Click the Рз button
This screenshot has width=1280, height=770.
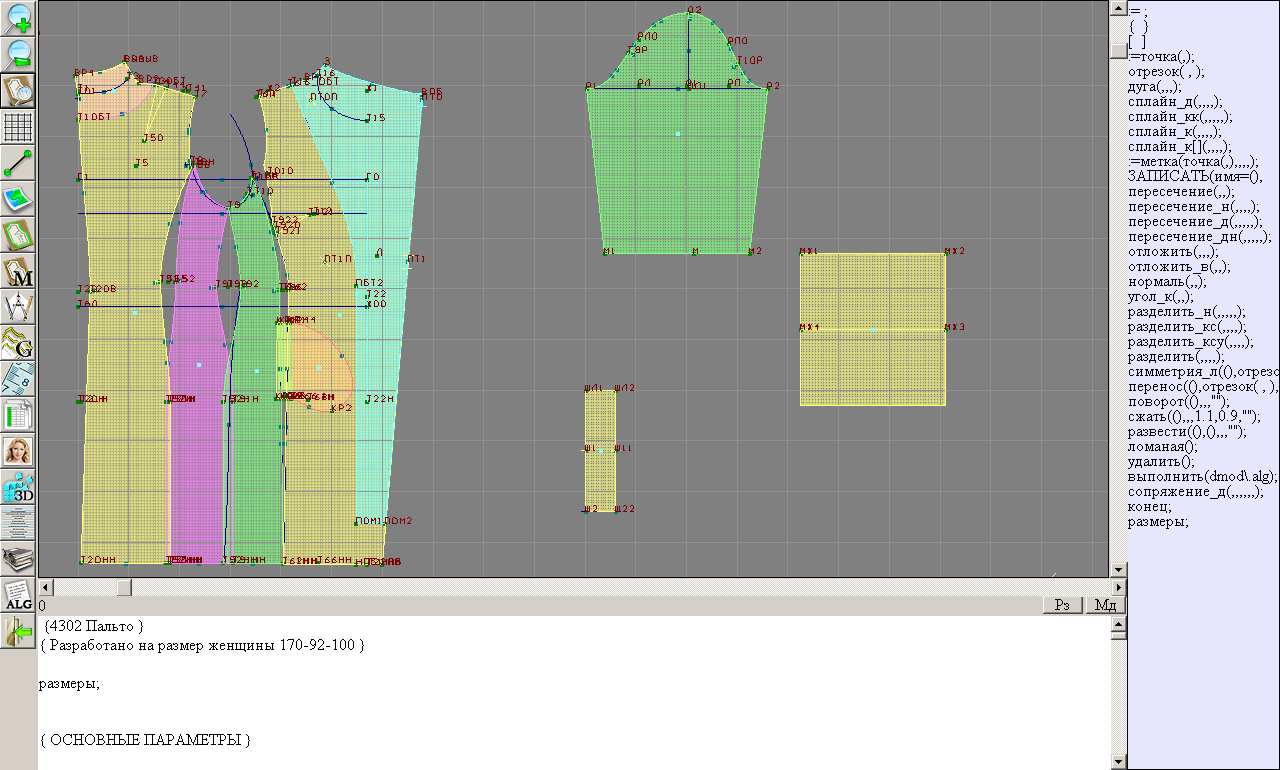point(1063,605)
